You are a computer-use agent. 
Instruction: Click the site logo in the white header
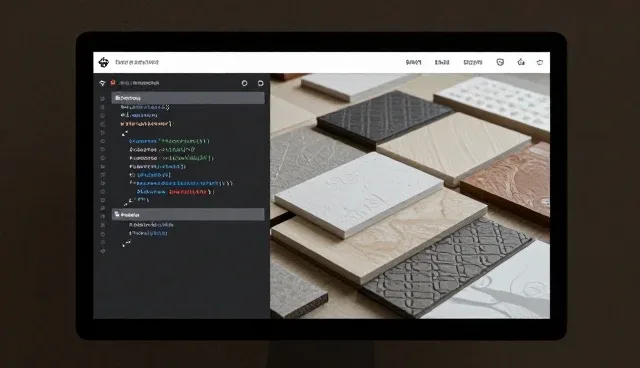(104, 62)
